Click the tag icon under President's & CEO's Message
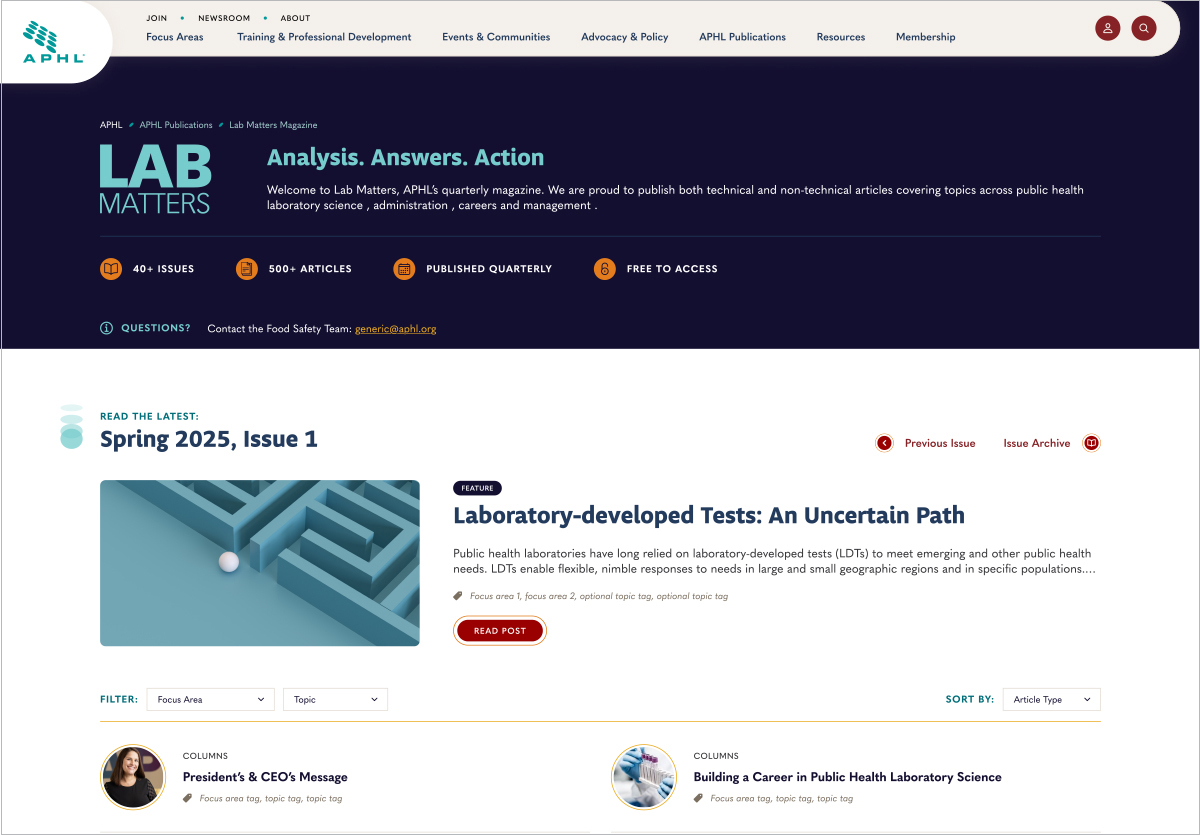Screen dimensions: 1200x835 coord(188,798)
